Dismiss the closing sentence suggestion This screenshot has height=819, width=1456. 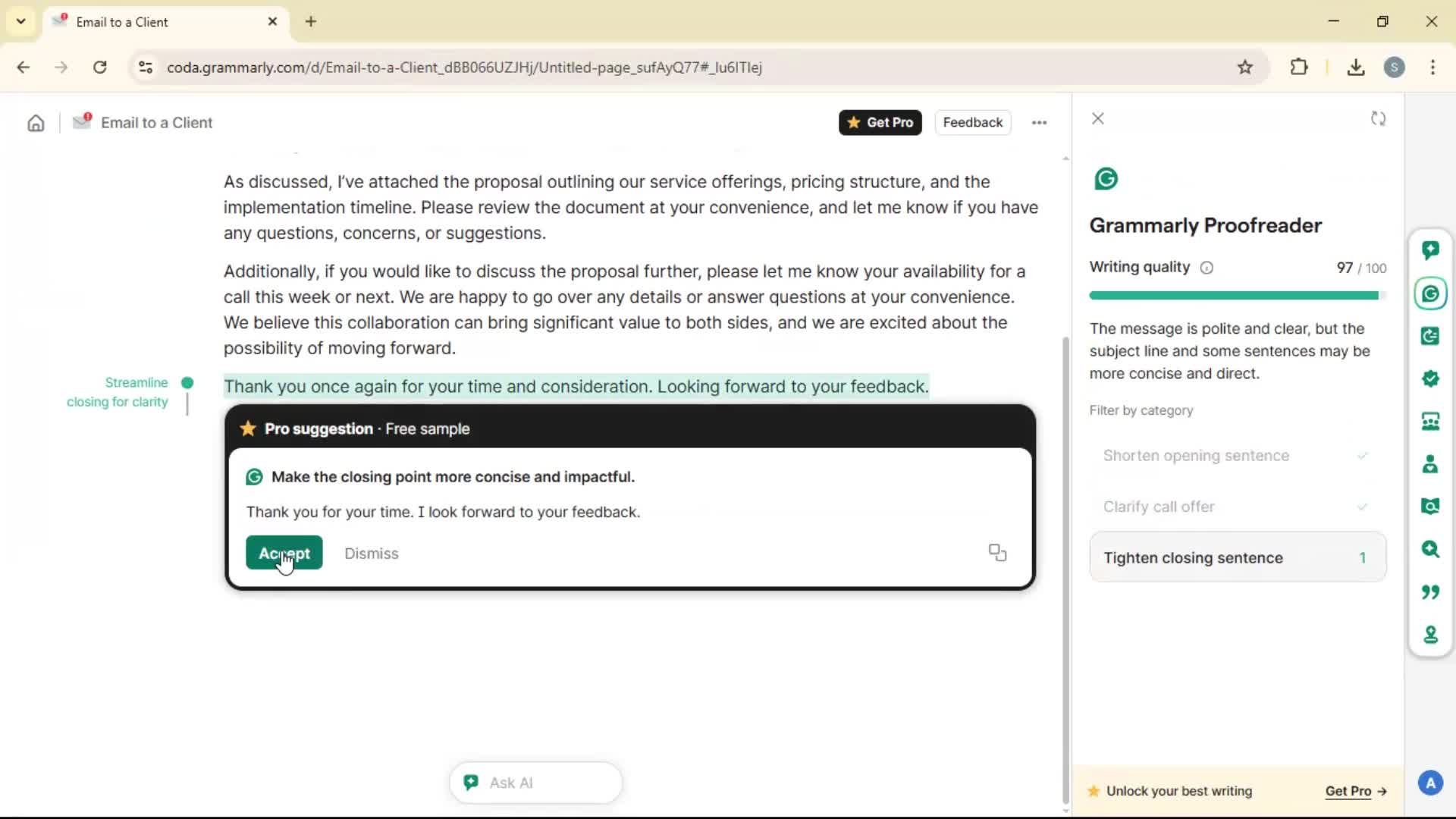[371, 554]
